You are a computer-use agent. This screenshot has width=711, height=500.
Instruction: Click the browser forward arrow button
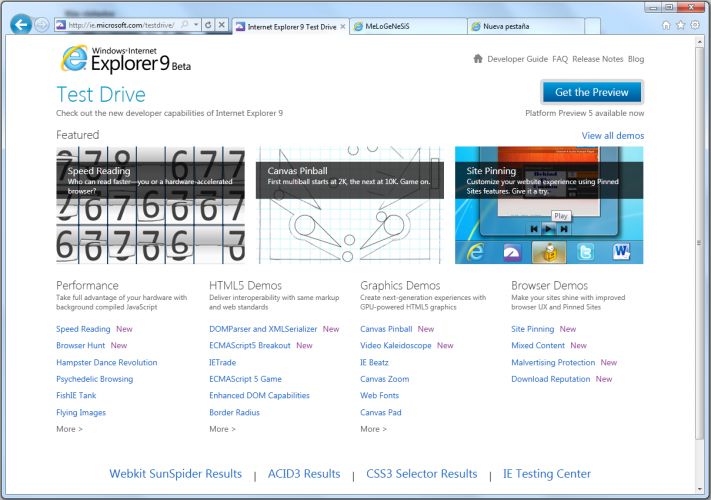click(x=42, y=25)
